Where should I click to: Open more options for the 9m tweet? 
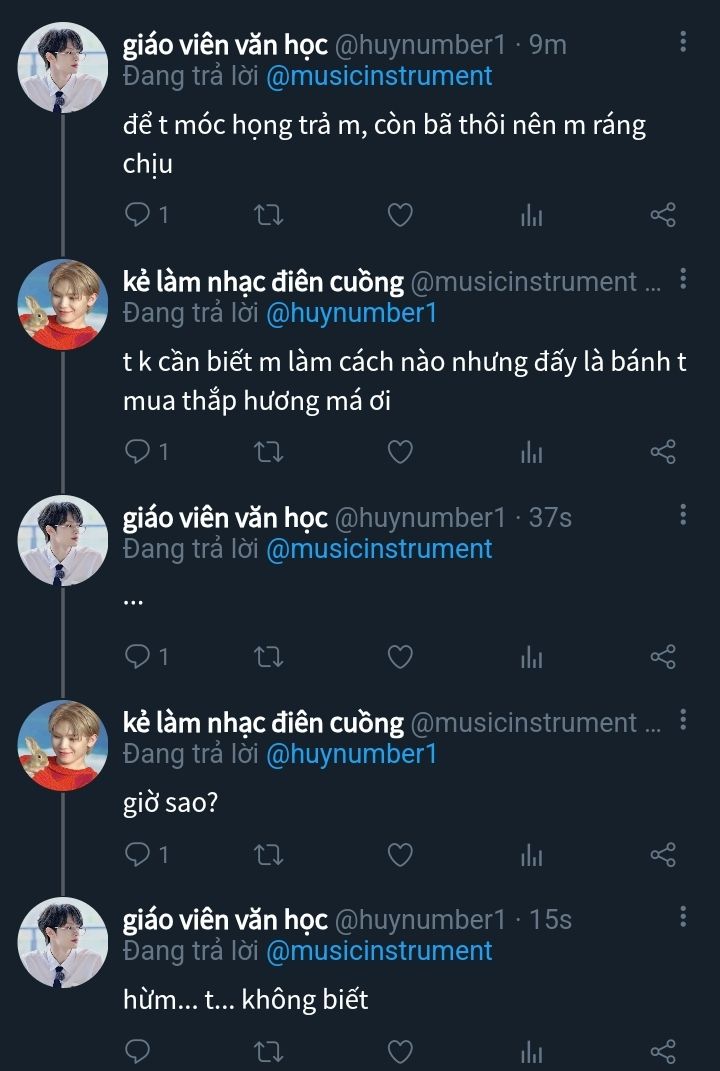[683, 42]
